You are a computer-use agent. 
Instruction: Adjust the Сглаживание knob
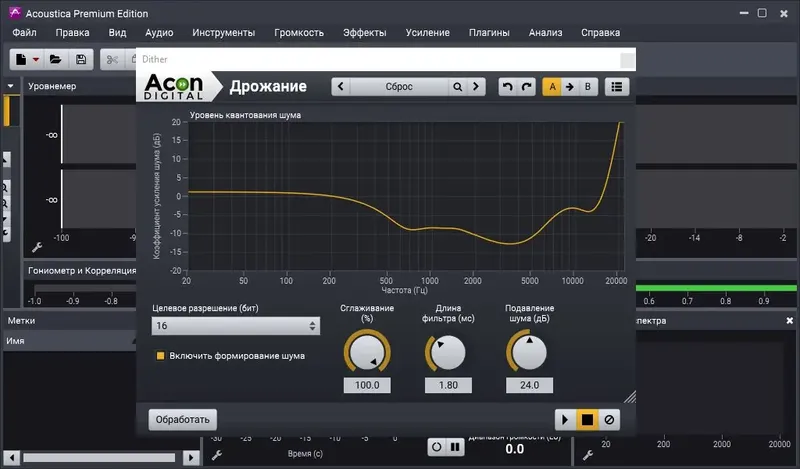point(367,352)
